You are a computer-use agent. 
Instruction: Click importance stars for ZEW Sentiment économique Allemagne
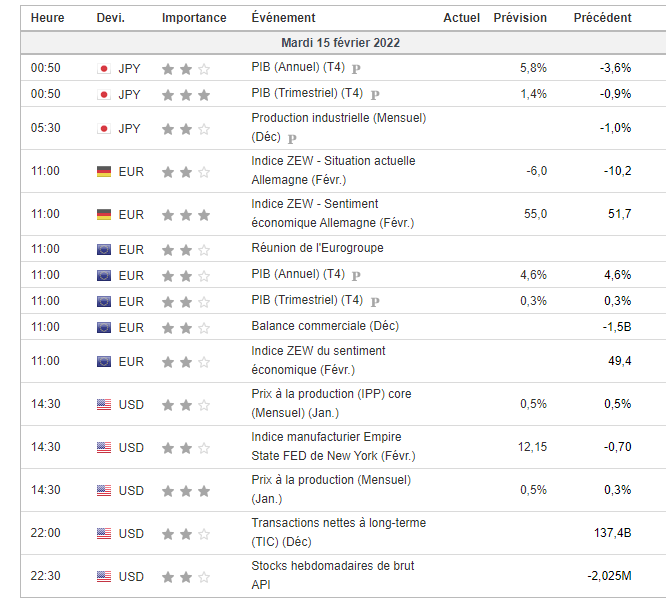click(x=186, y=215)
